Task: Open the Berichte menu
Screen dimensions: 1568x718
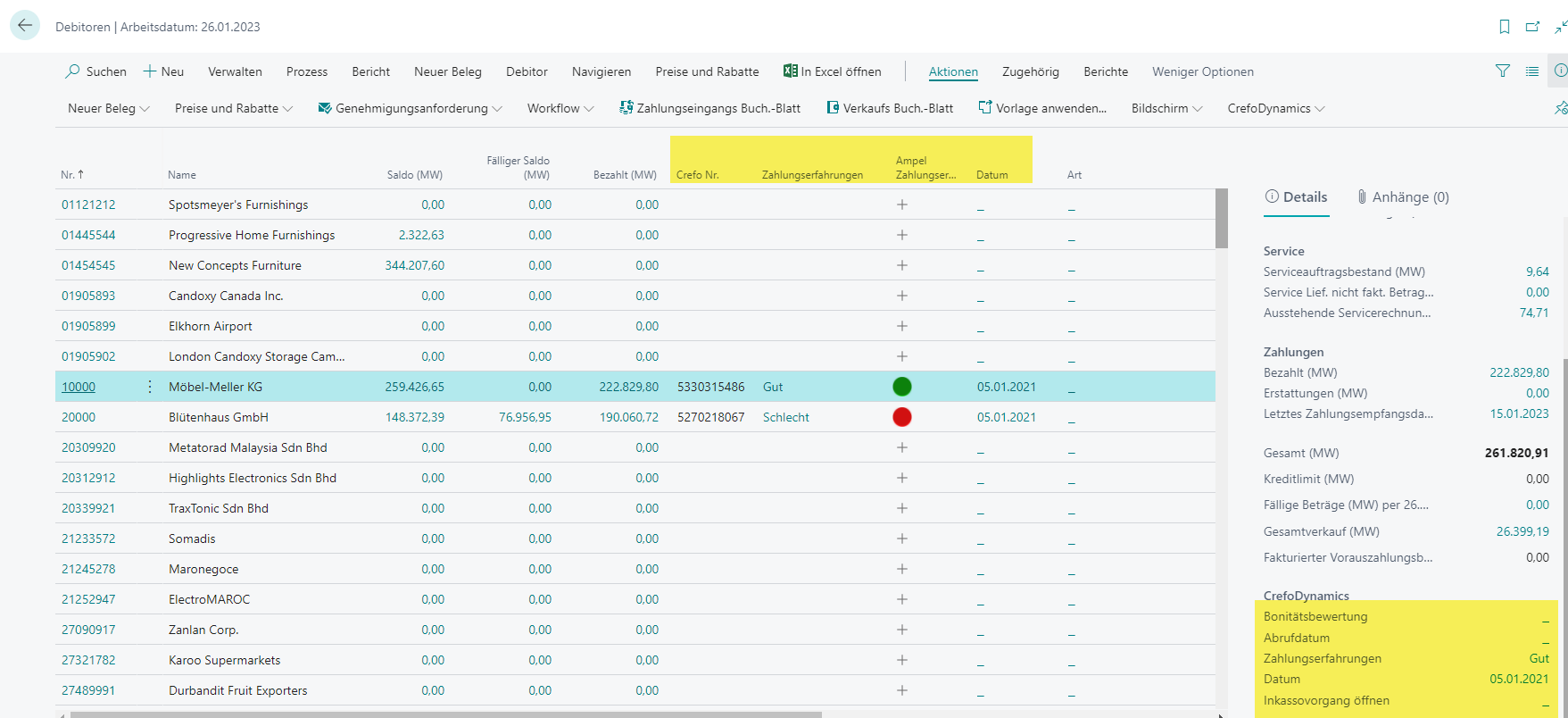Action: point(1106,71)
